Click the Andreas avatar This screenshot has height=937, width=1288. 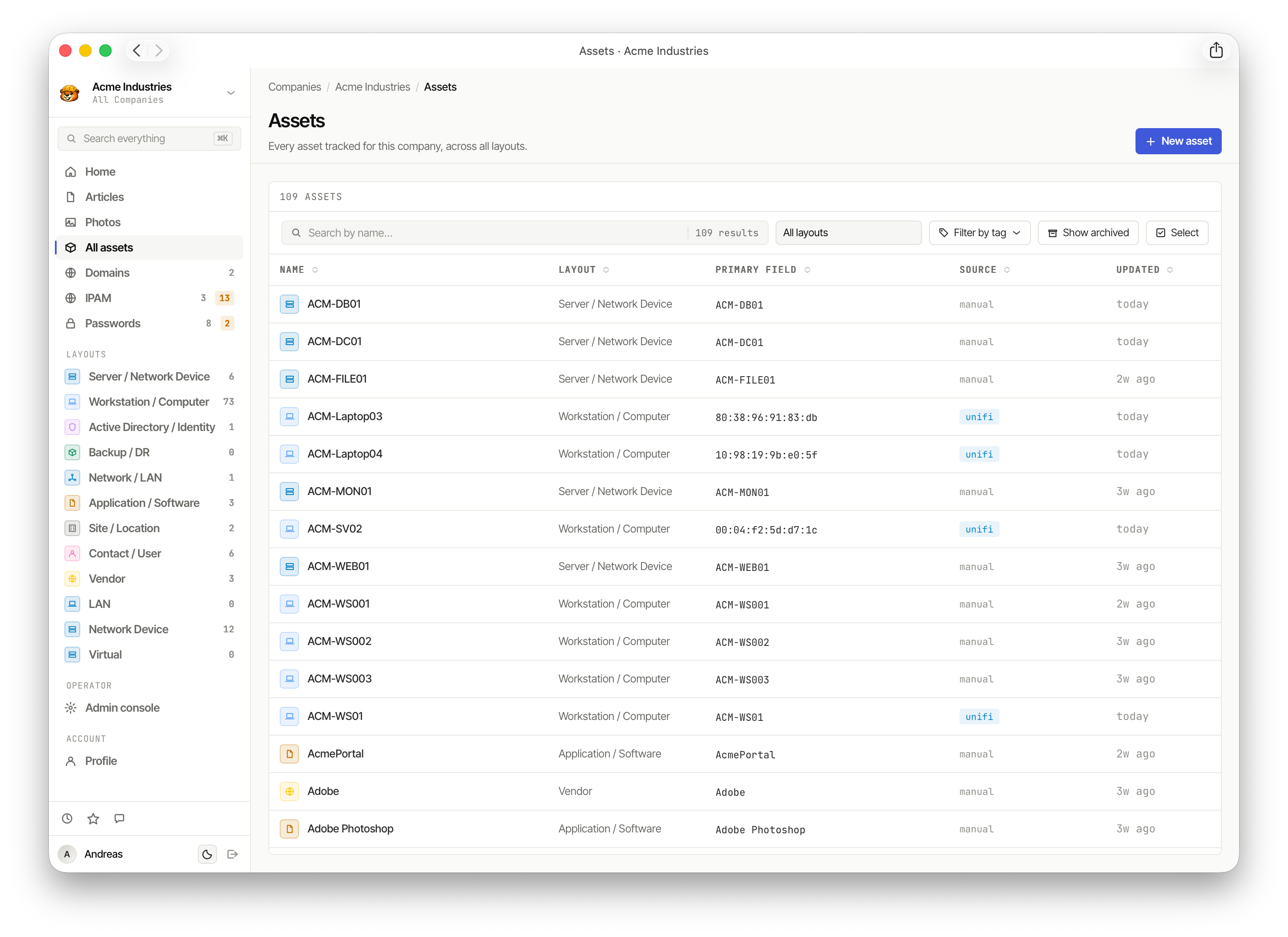(x=67, y=853)
